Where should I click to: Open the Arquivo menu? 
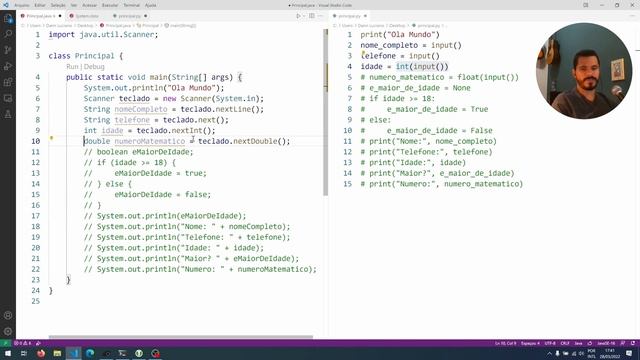(22, 5)
